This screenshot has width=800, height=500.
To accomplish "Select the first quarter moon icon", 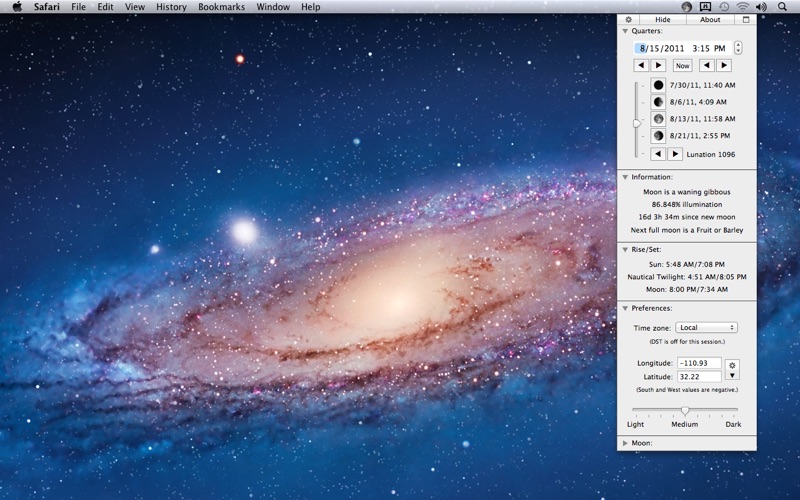I will click(658, 102).
